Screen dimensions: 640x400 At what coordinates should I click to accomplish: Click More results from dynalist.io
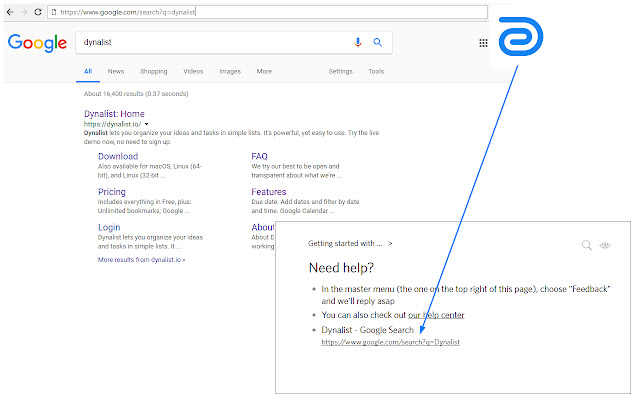pyautogui.click(x=141, y=260)
